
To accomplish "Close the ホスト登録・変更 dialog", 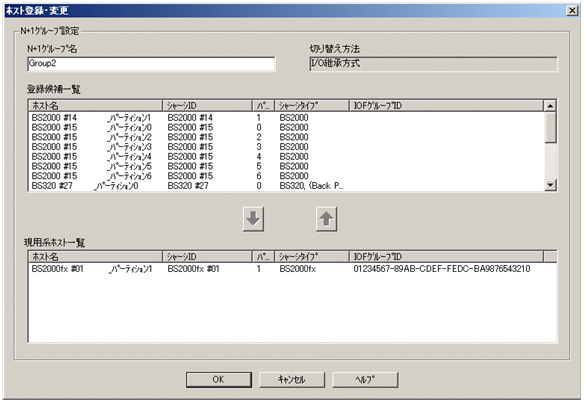I will [572, 10].
